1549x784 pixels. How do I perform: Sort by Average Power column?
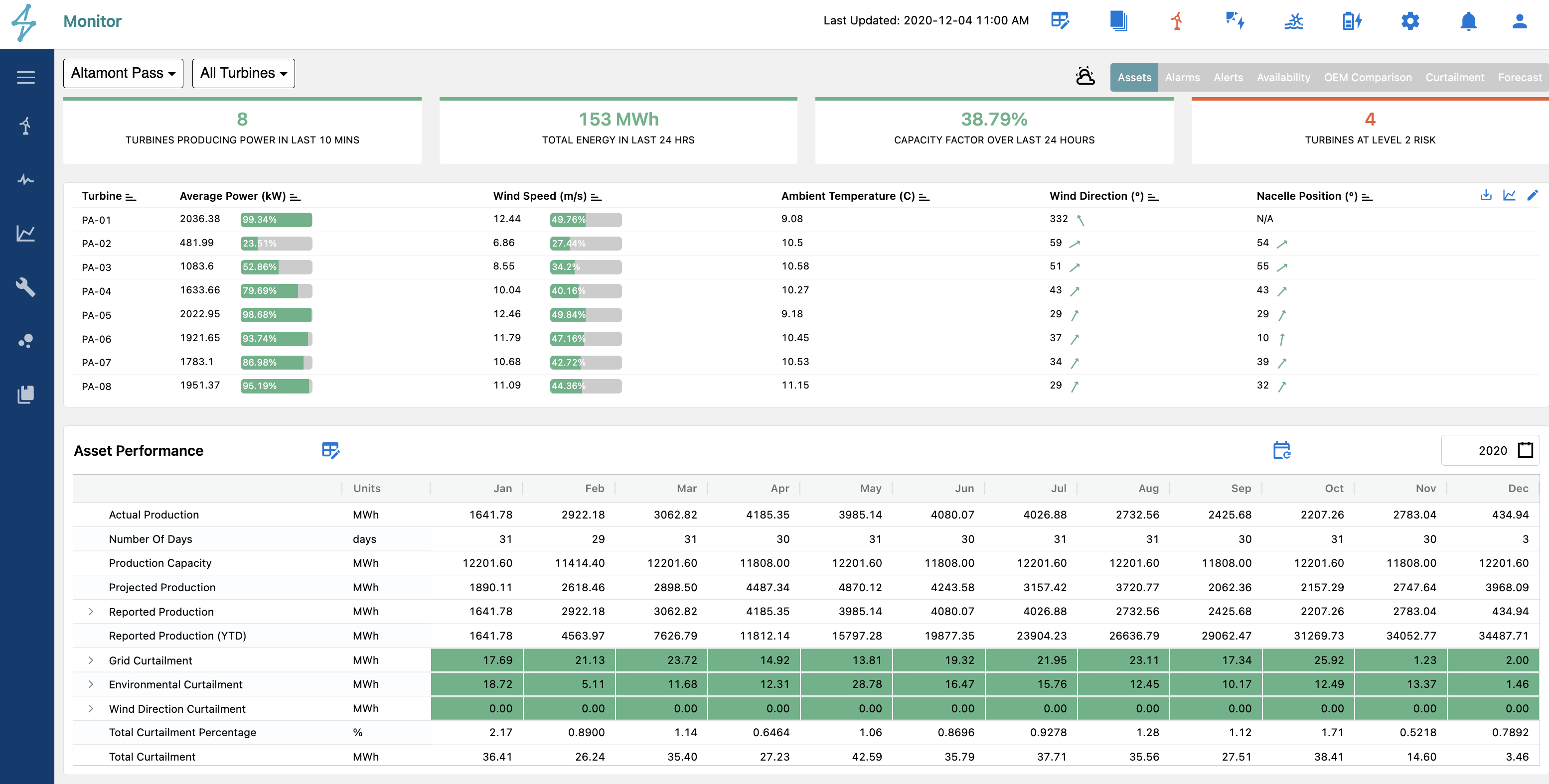(x=295, y=196)
